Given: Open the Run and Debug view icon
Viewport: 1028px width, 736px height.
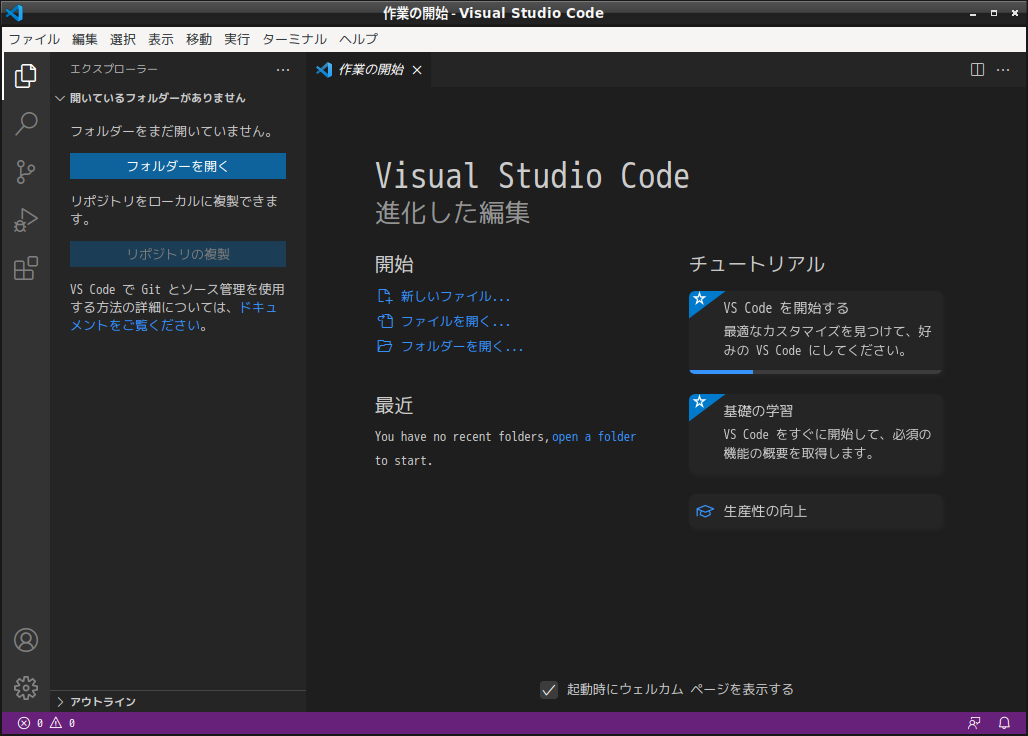Looking at the screenshot, I should pos(26,220).
